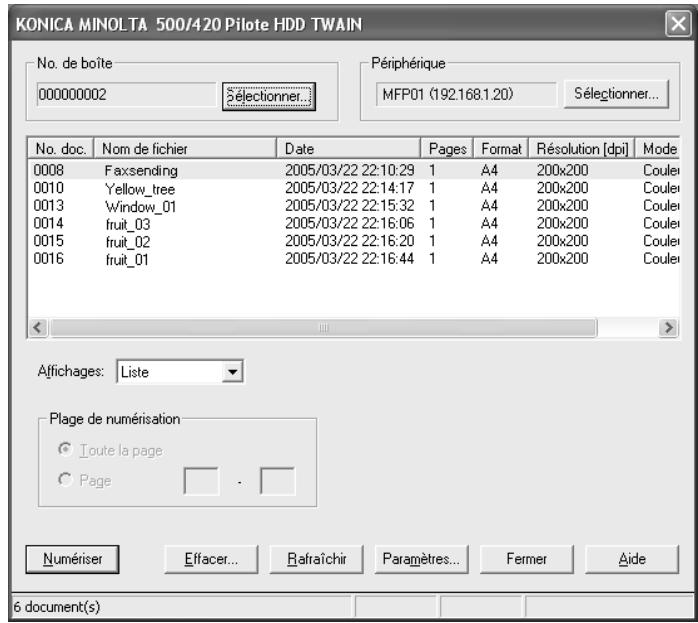Sort by No. doc. column header

pos(61,149)
